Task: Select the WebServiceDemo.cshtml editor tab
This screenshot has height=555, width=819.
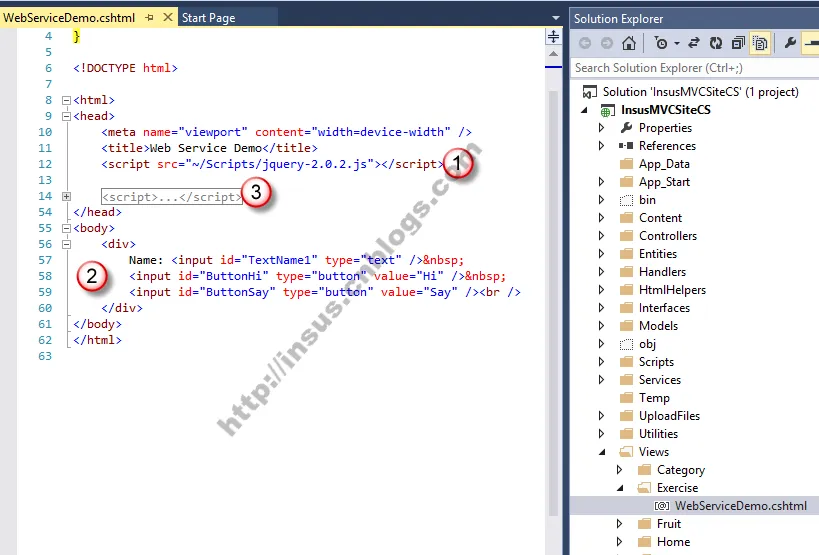Action: pos(69,18)
